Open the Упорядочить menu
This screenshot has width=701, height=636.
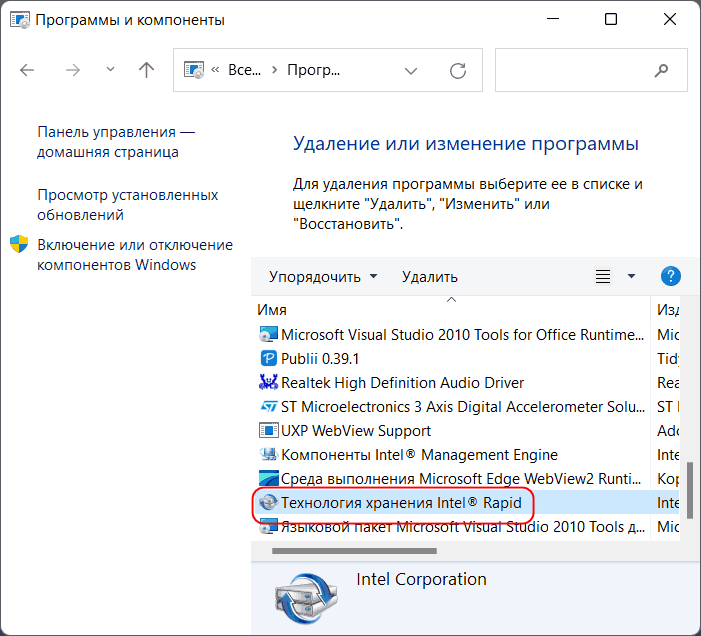[323, 277]
